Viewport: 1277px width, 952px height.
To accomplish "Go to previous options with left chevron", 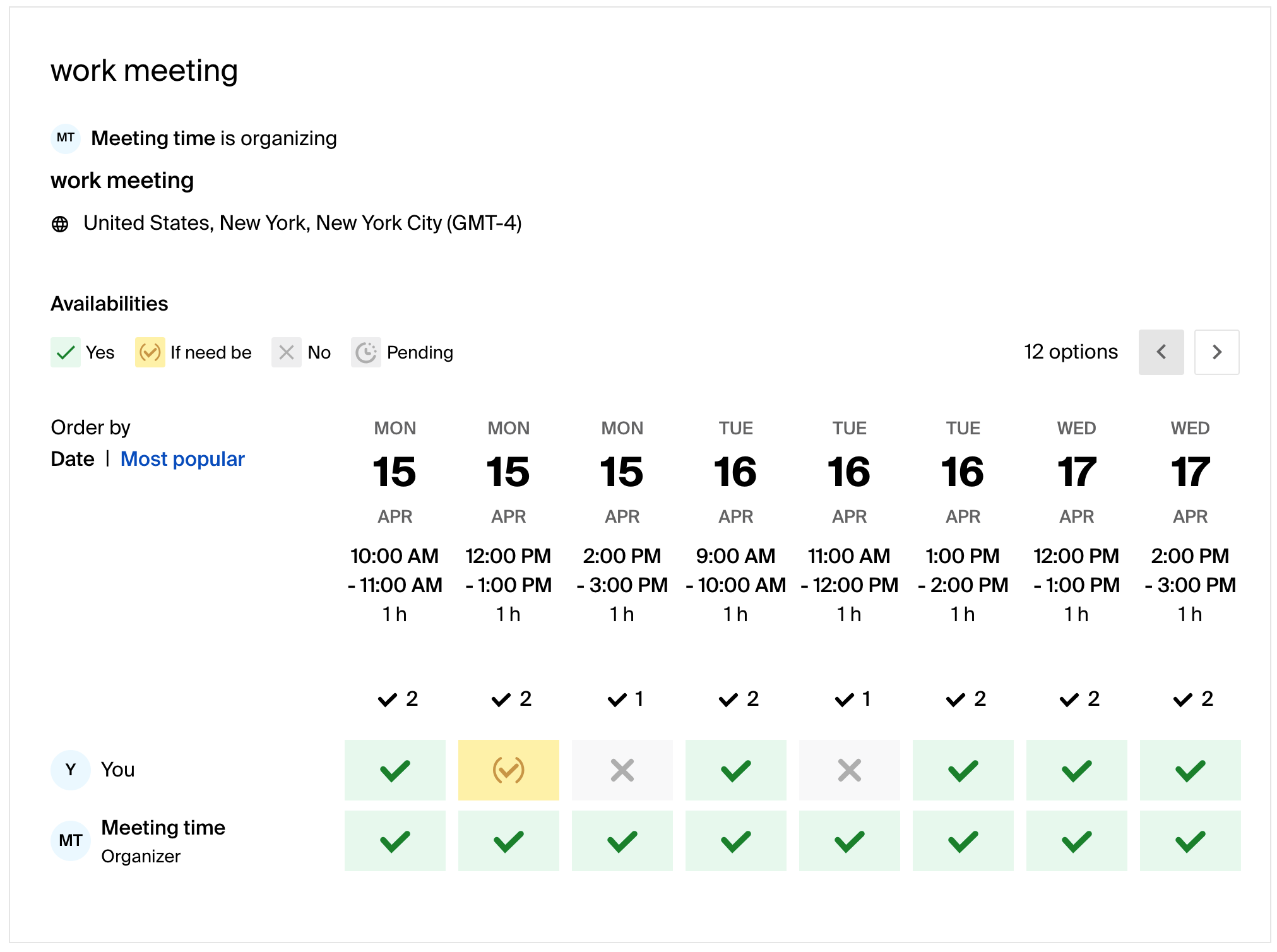I will pos(1161,352).
